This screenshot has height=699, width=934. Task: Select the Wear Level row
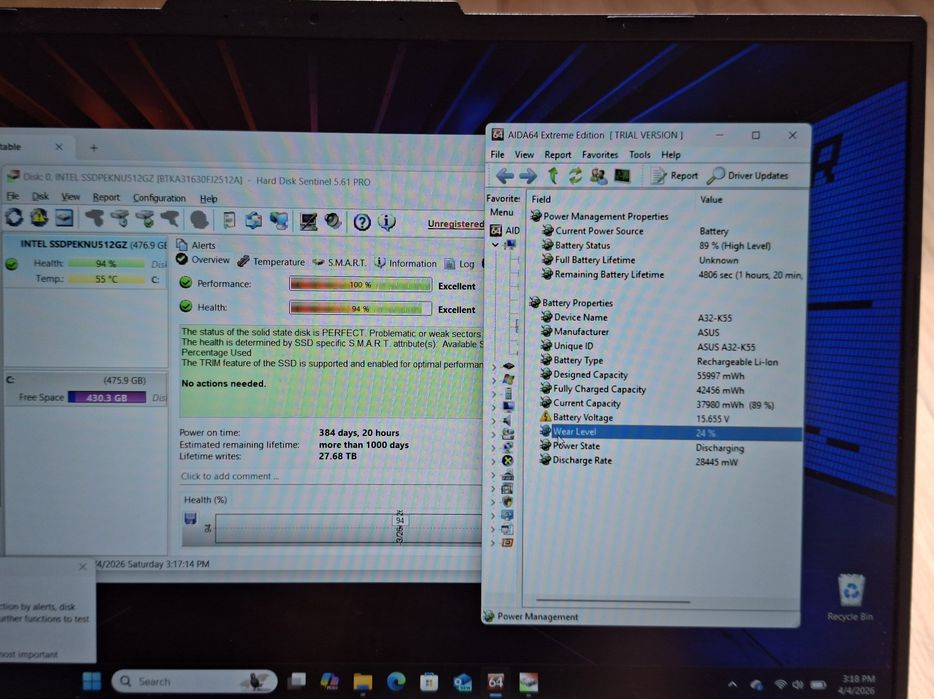click(x=670, y=433)
